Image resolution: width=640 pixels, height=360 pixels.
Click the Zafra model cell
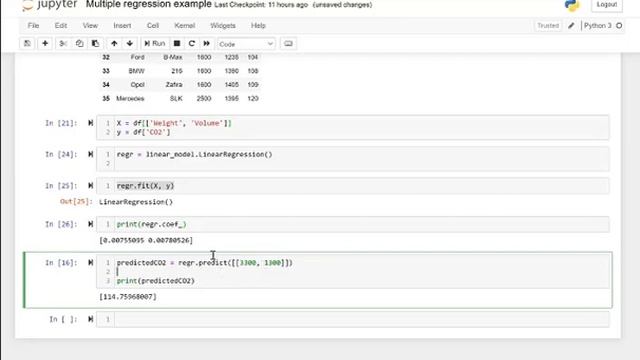pos(174,84)
